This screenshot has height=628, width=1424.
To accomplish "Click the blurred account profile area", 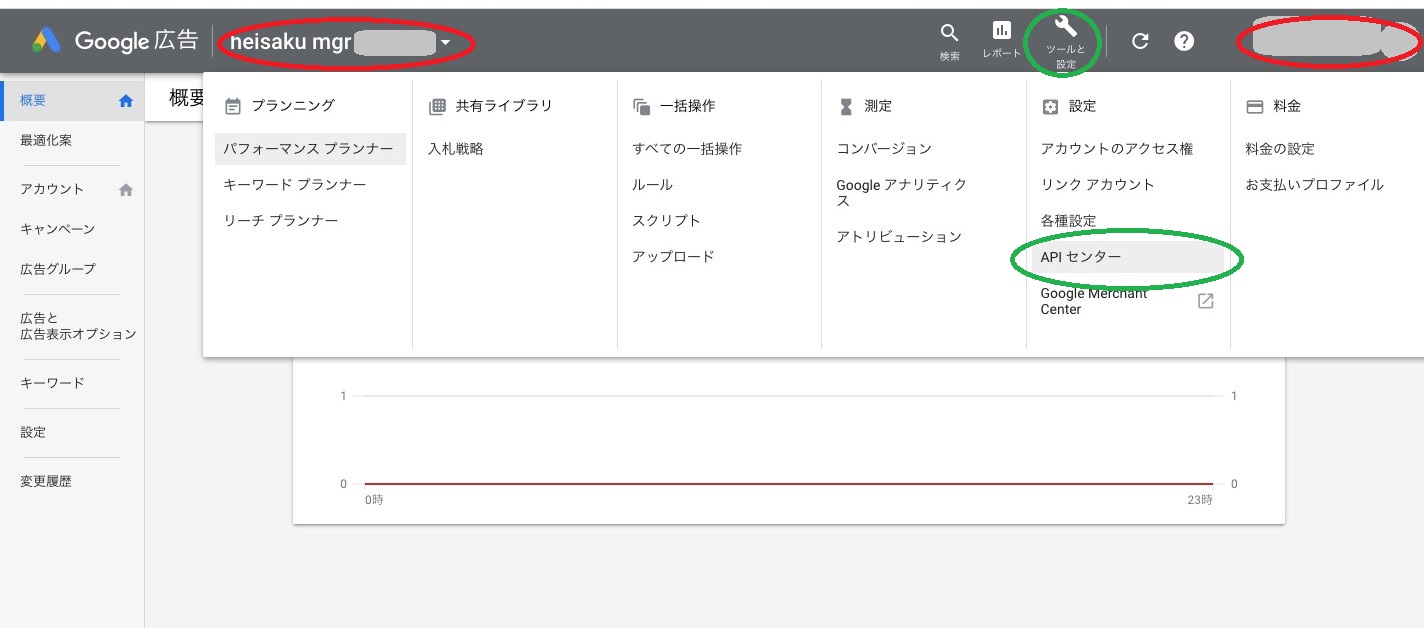I will pyautogui.click(x=1325, y=41).
